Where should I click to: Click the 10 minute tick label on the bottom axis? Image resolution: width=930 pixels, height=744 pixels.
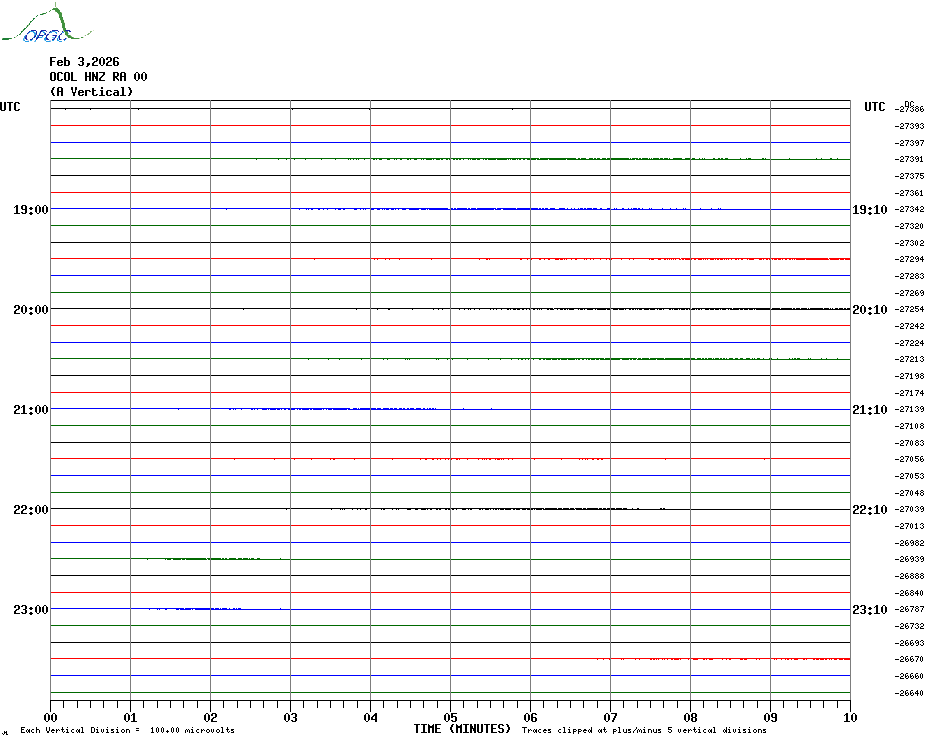click(x=849, y=717)
